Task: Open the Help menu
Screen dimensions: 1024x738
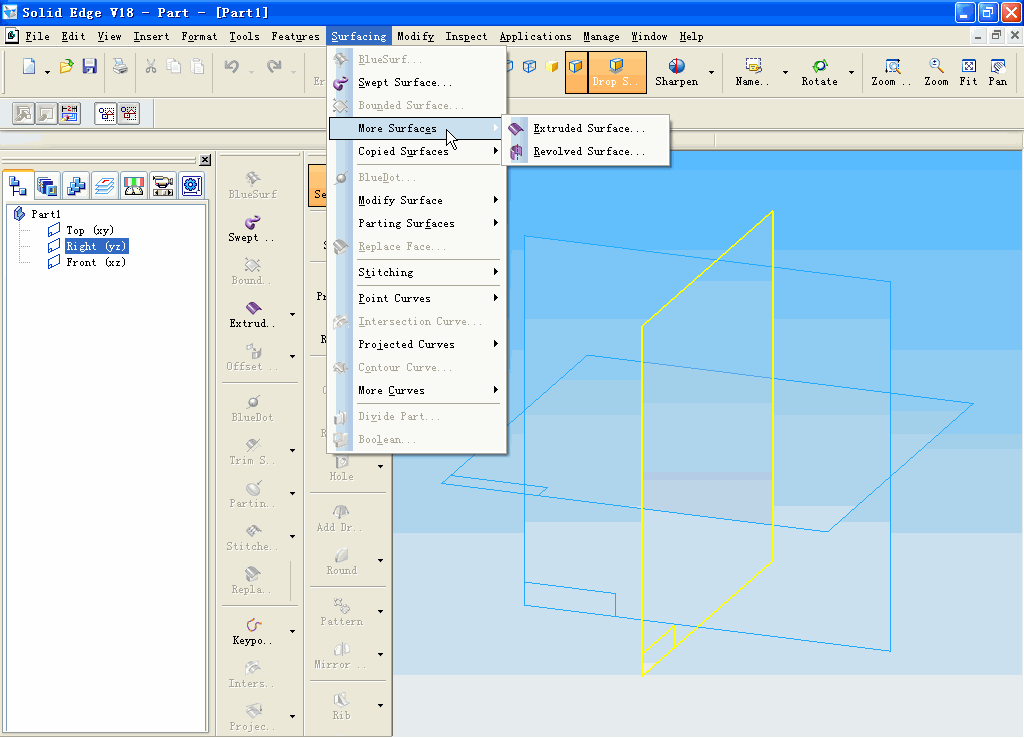Action: point(691,37)
